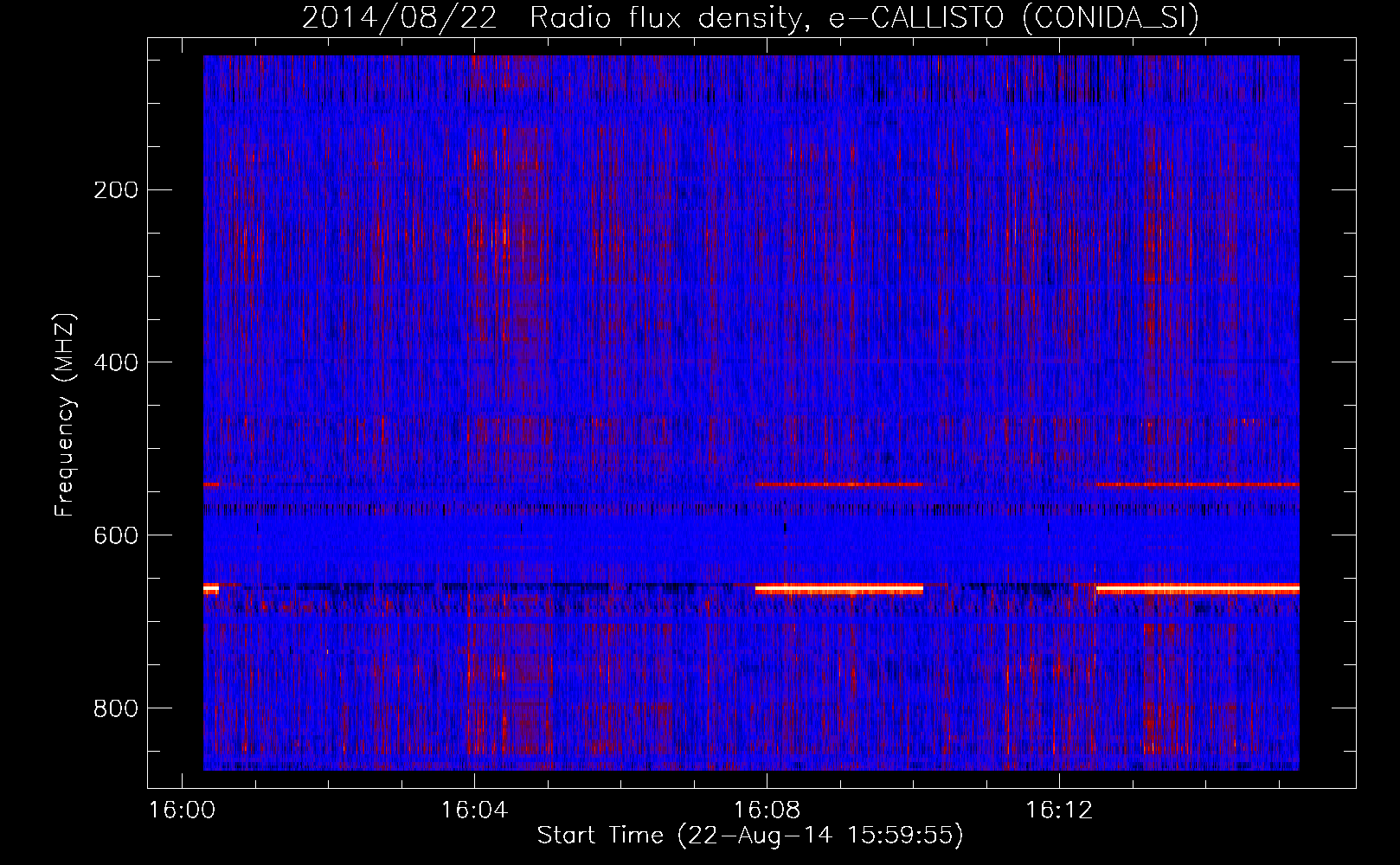Click the plot title '2014/08/22 Radio flux density'

558,18
